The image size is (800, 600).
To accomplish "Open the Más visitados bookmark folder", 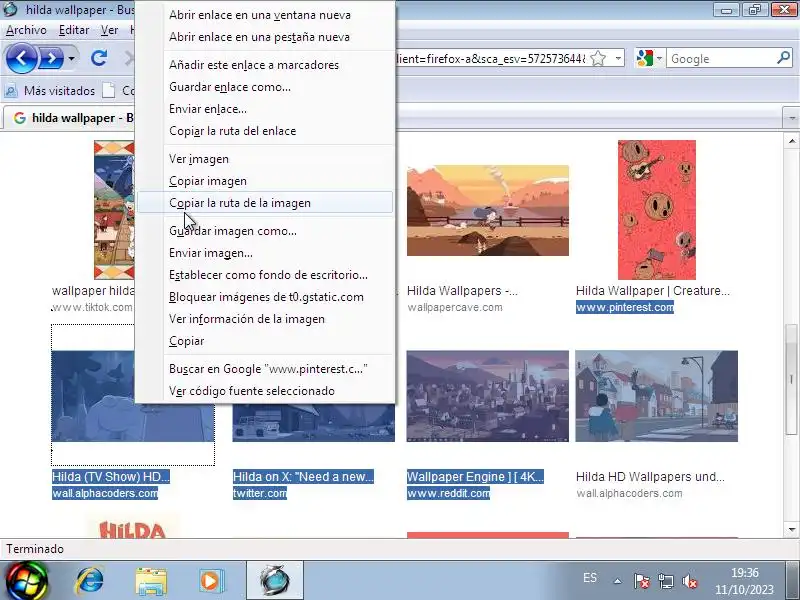I will click(50, 91).
